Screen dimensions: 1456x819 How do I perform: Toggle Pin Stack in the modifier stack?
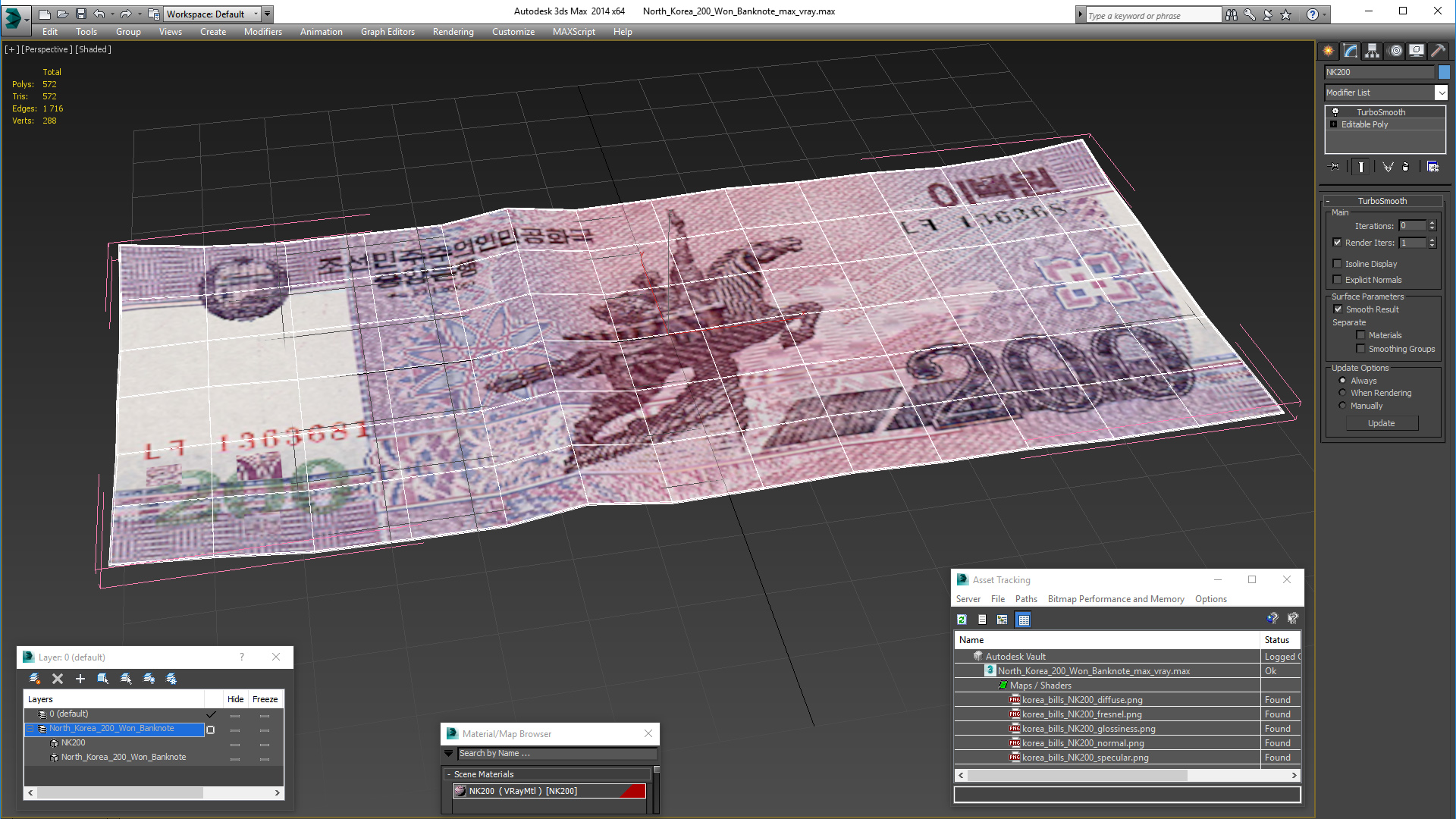tap(1335, 167)
